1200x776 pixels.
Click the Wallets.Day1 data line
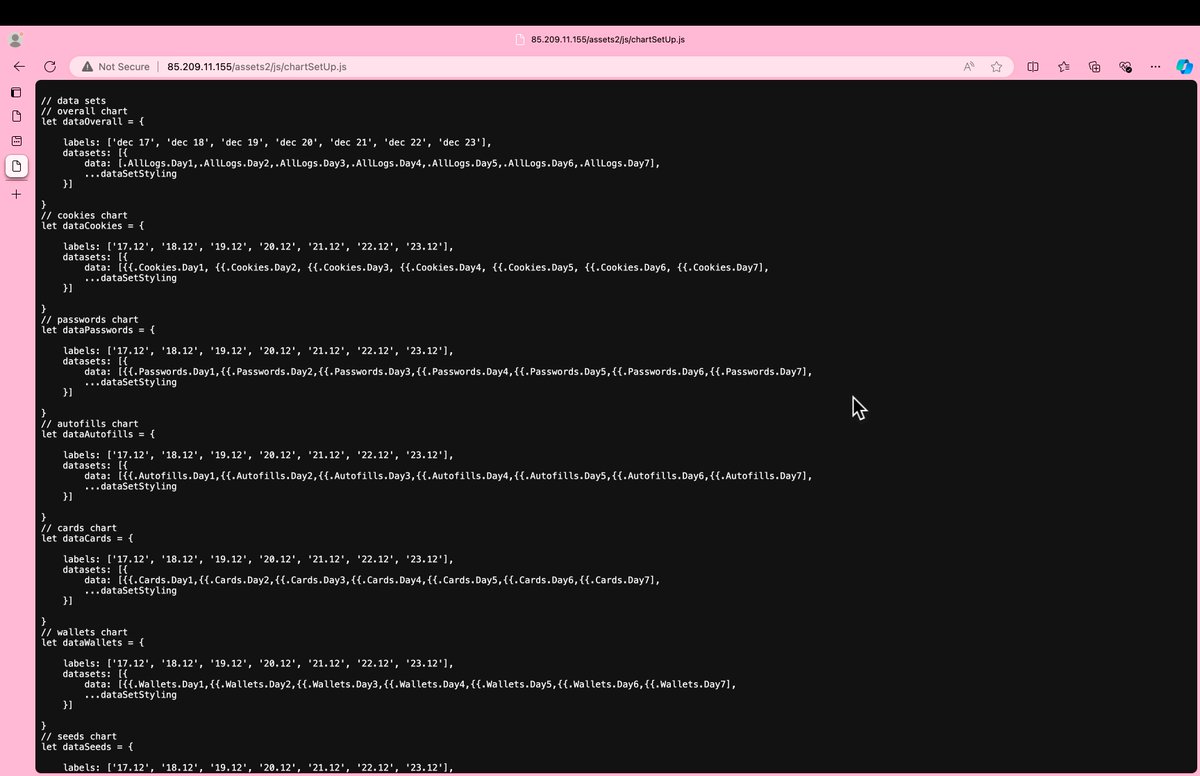[410, 684]
